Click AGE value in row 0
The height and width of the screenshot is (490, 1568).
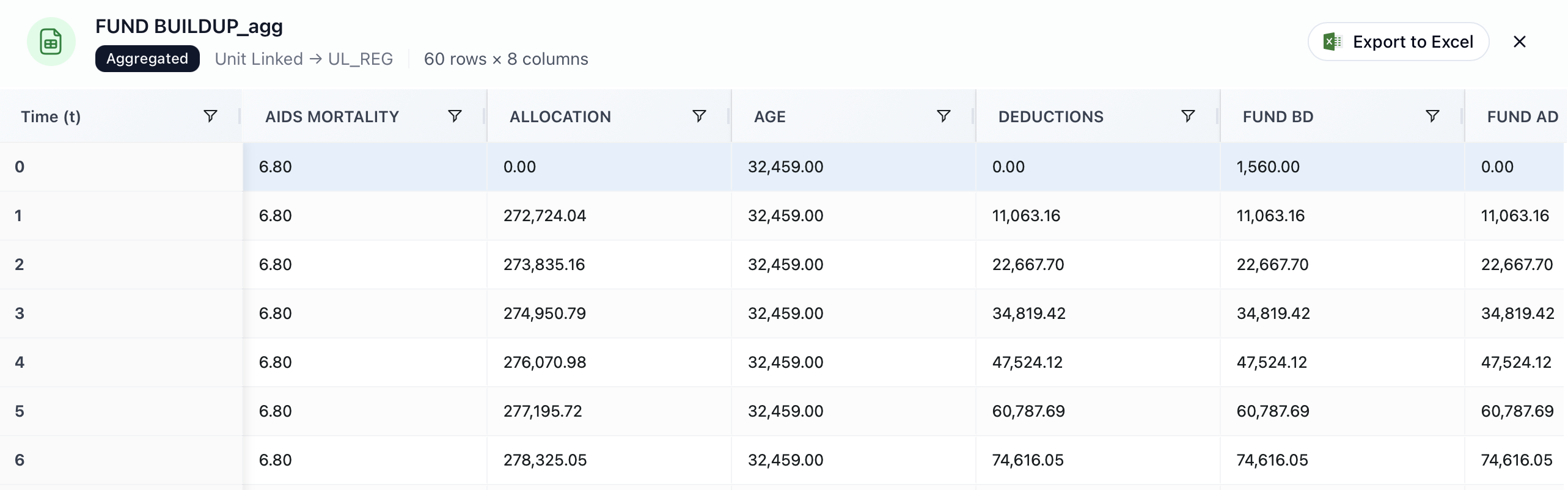pos(785,167)
